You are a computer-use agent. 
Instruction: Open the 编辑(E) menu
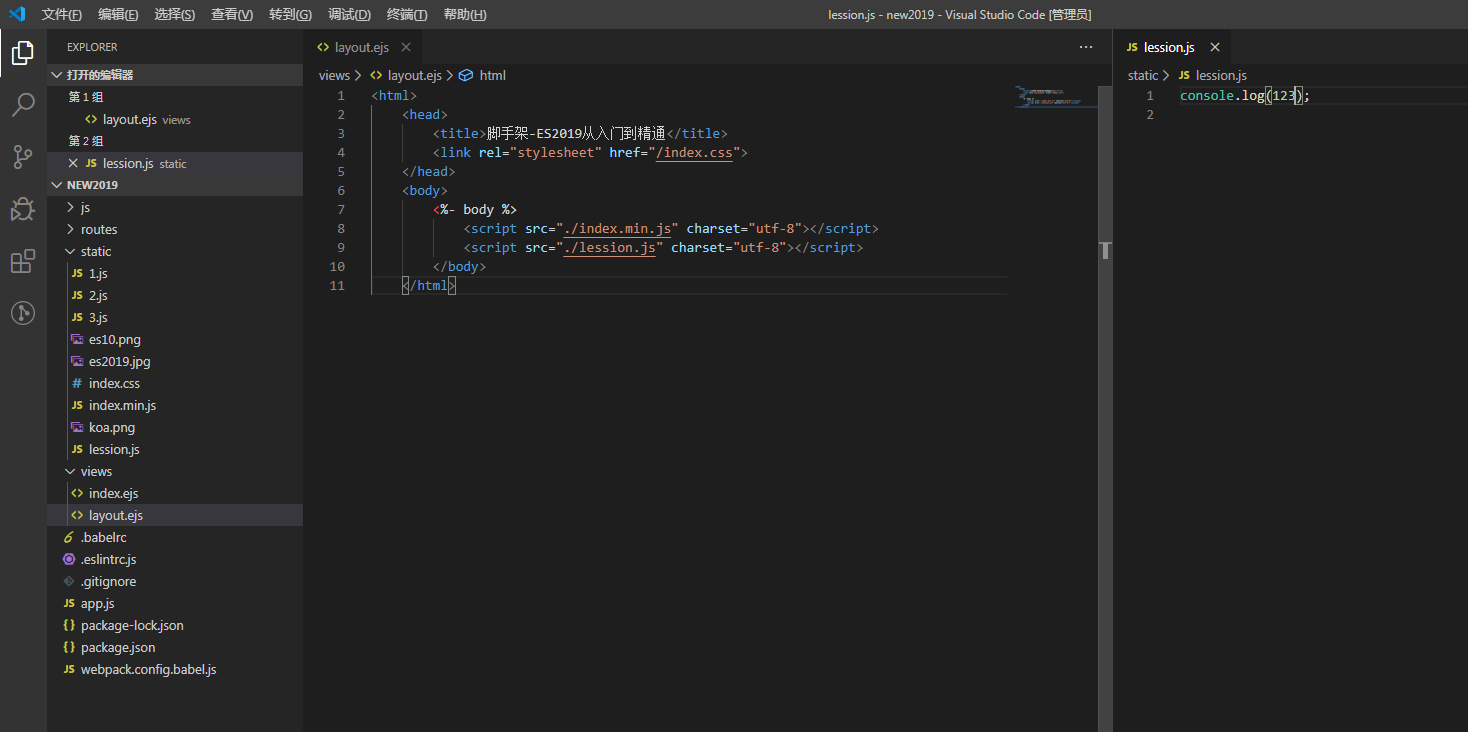[119, 14]
